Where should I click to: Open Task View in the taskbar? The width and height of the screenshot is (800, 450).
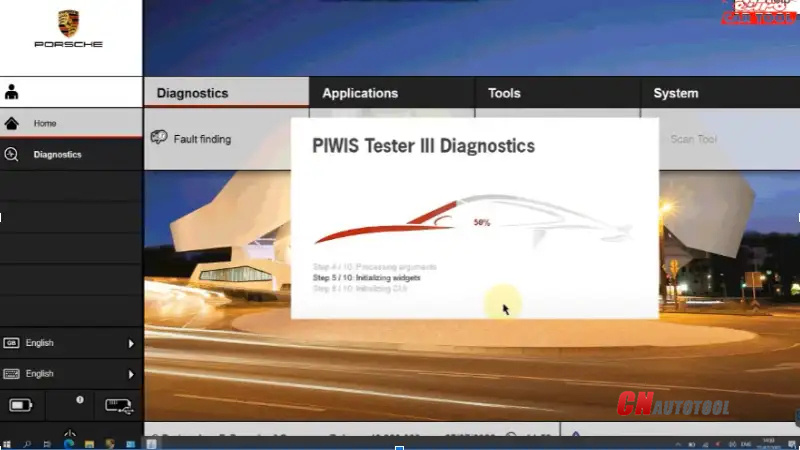click(x=47, y=444)
